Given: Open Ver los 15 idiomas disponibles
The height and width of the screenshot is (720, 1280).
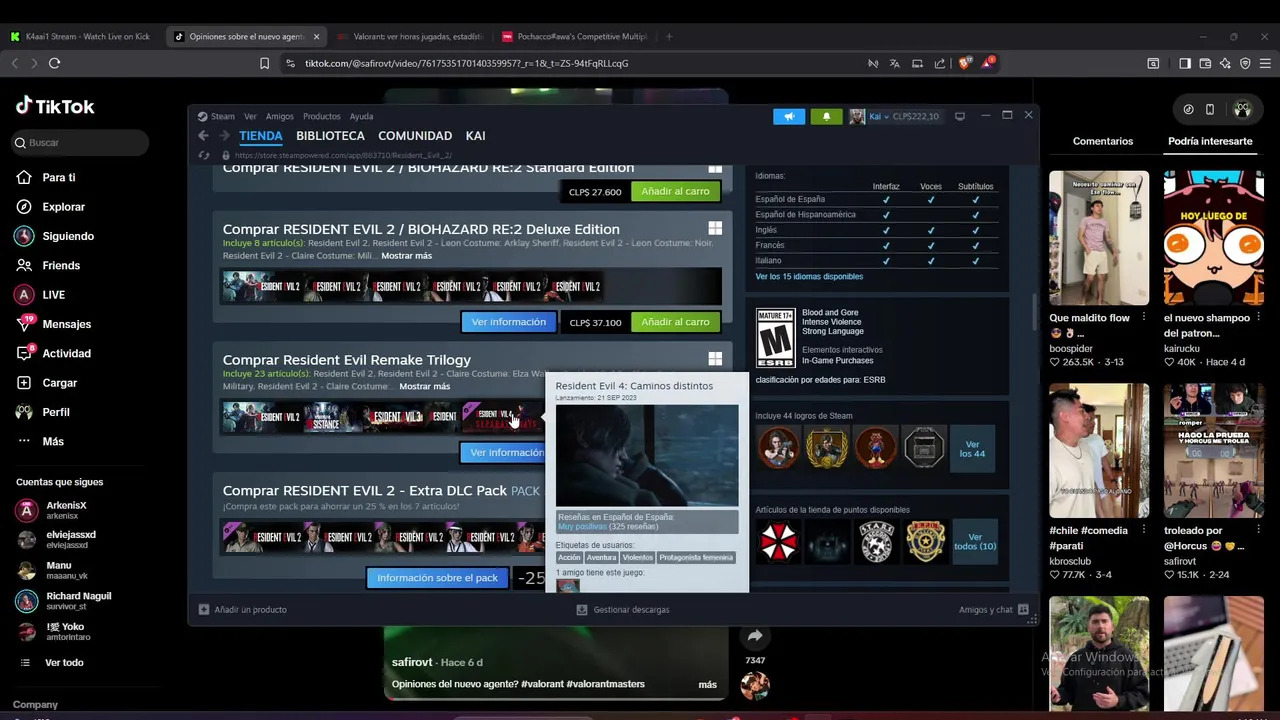Looking at the screenshot, I should [x=809, y=276].
